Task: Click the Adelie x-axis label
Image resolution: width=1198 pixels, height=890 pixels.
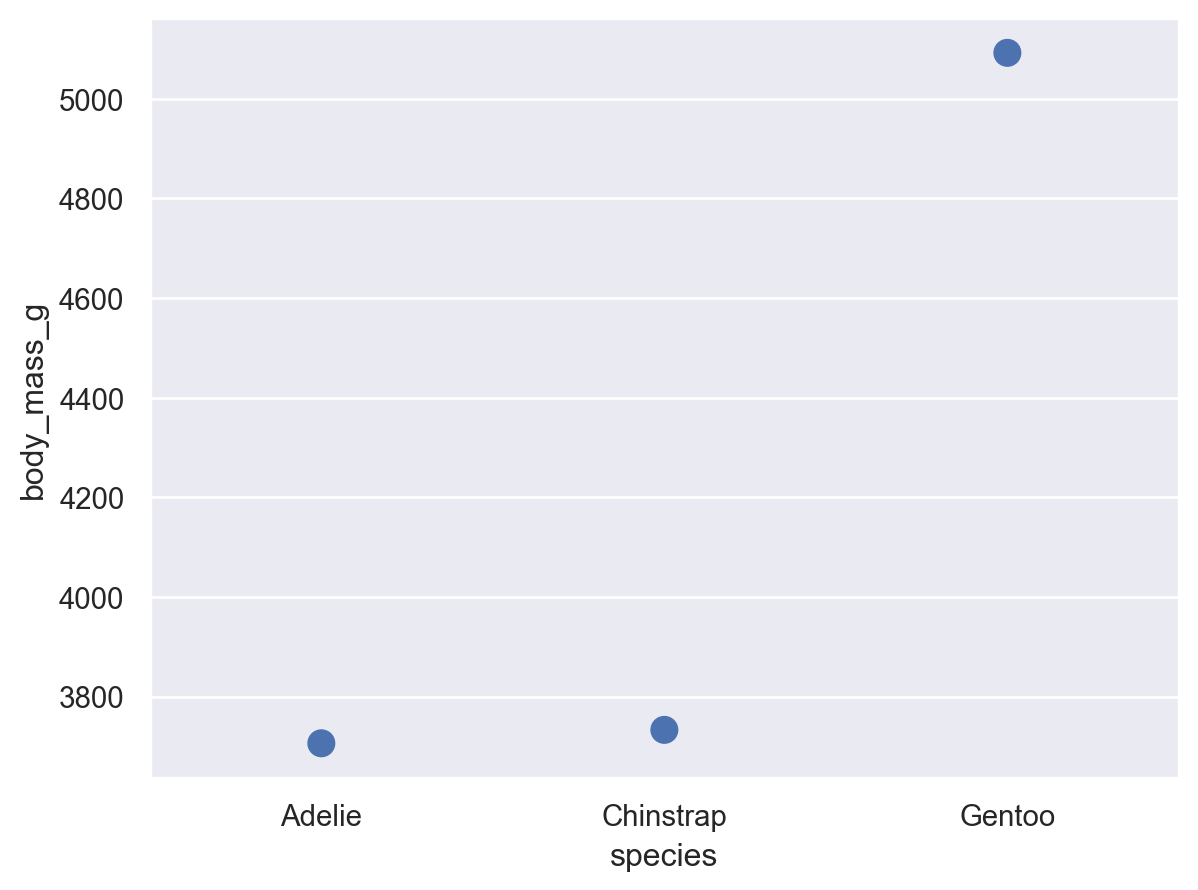Action: [x=321, y=816]
